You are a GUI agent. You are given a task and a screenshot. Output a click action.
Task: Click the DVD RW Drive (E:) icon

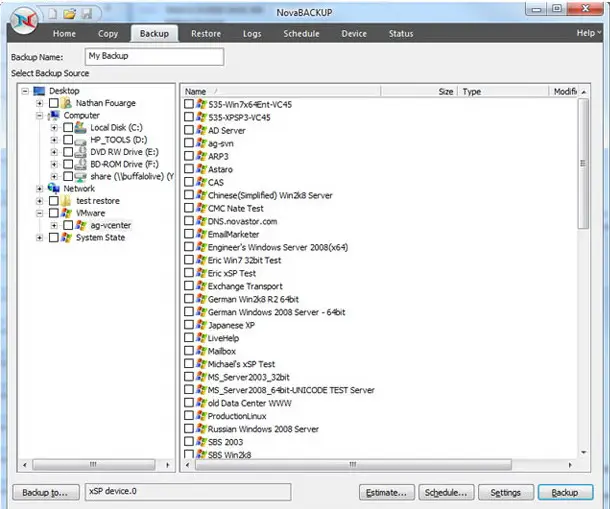tap(81, 152)
